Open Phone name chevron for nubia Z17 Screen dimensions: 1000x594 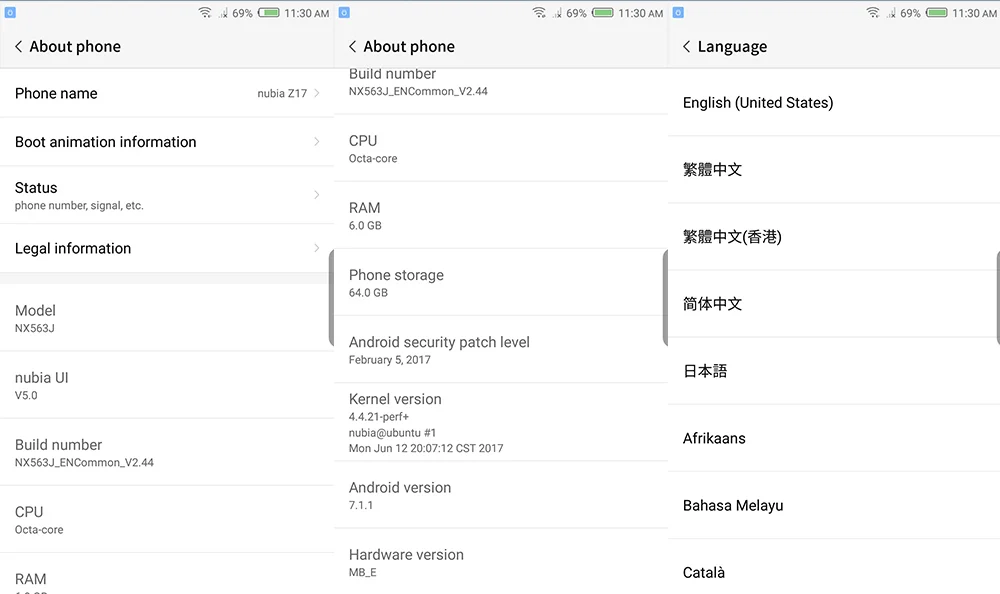317,93
